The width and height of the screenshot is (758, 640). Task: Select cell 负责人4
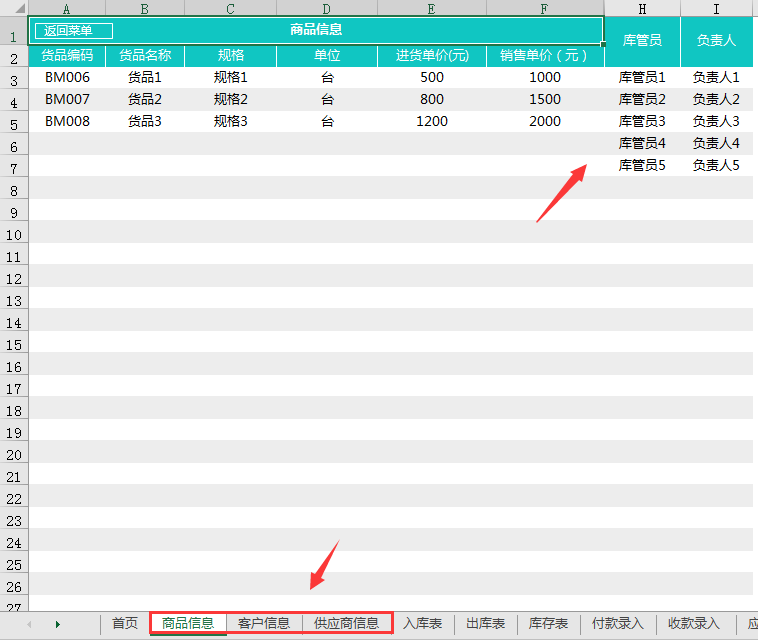[716, 144]
